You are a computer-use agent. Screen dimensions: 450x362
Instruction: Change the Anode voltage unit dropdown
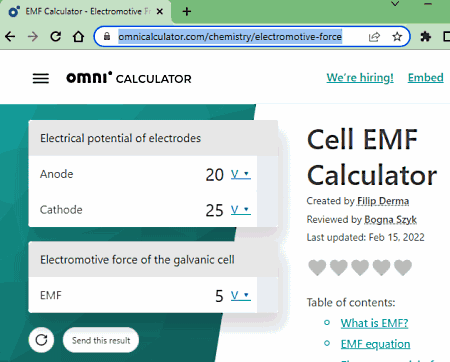click(241, 174)
